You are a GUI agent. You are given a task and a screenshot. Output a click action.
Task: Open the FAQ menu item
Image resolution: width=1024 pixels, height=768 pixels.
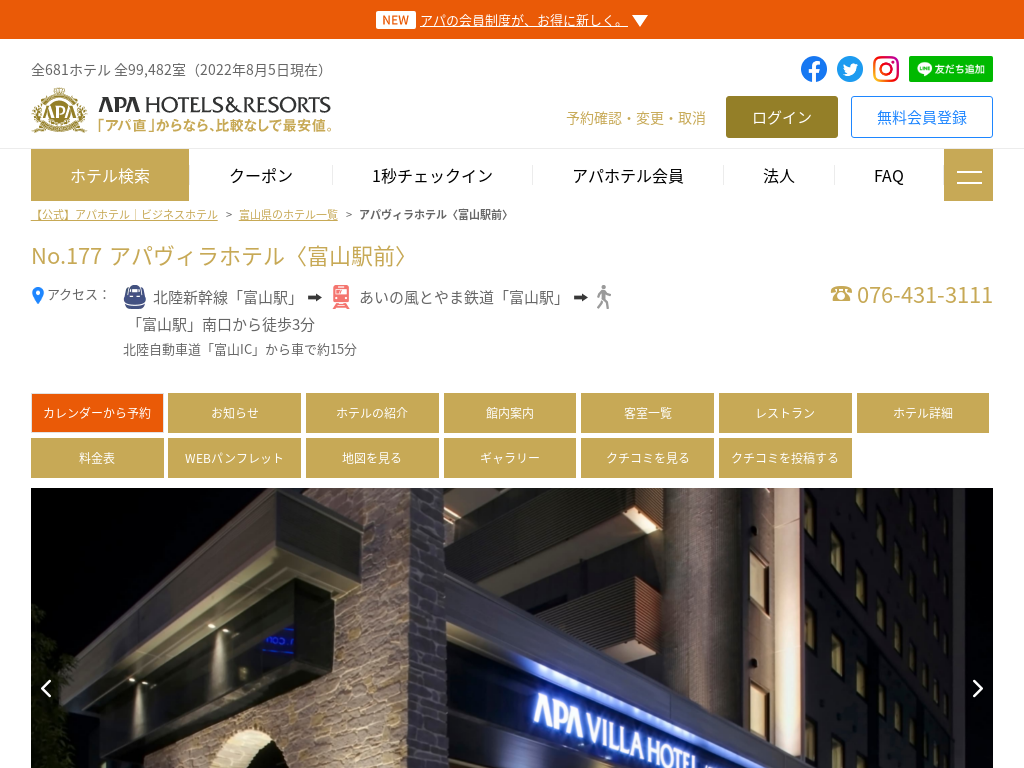click(x=888, y=176)
